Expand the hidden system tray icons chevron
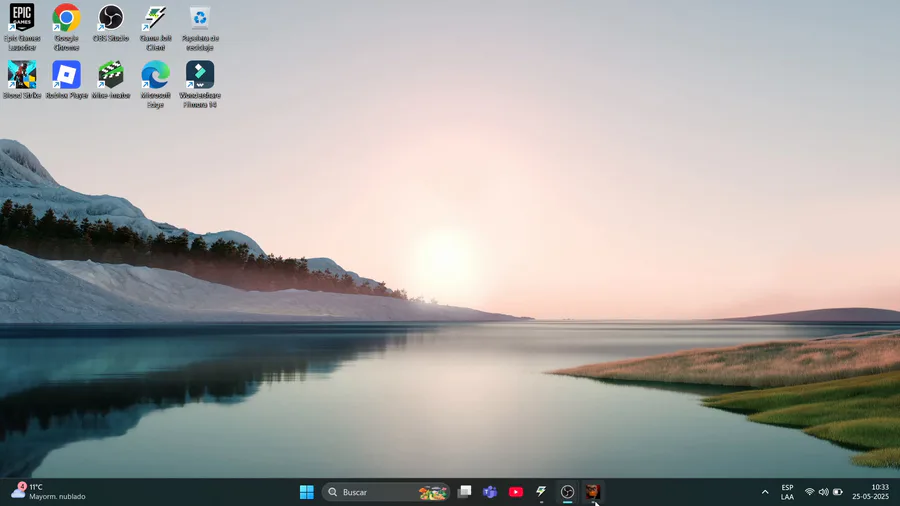The width and height of the screenshot is (900, 506). [x=765, y=492]
